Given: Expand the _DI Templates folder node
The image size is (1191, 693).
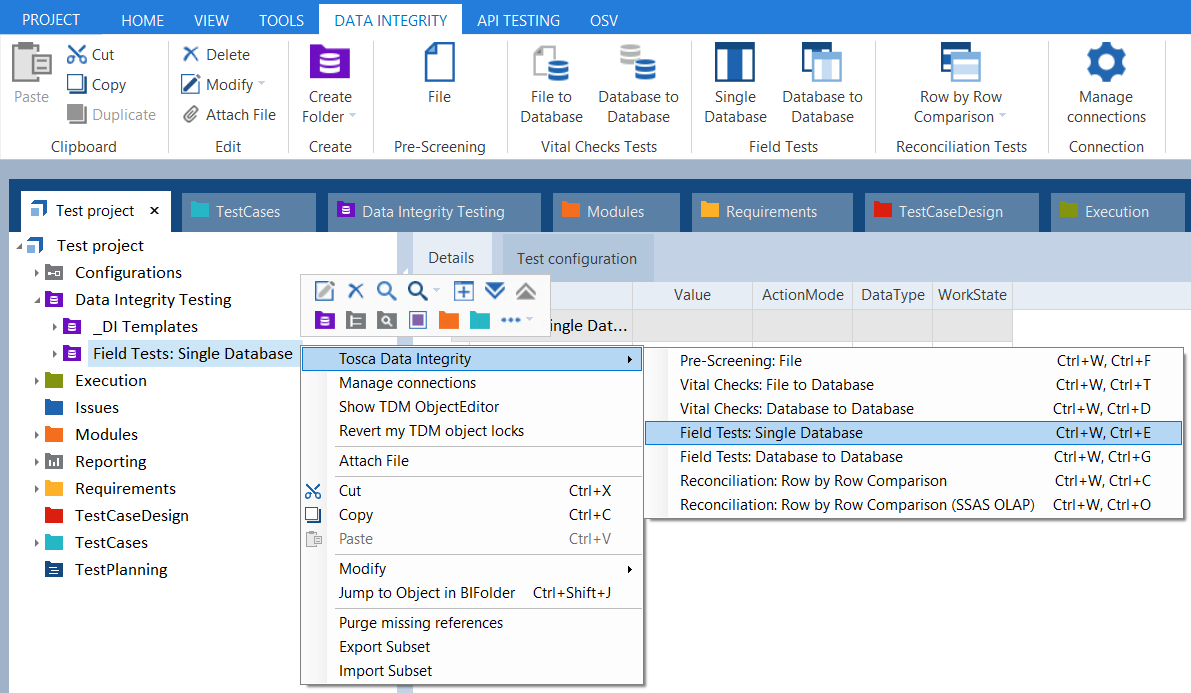Looking at the screenshot, I should [55, 327].
